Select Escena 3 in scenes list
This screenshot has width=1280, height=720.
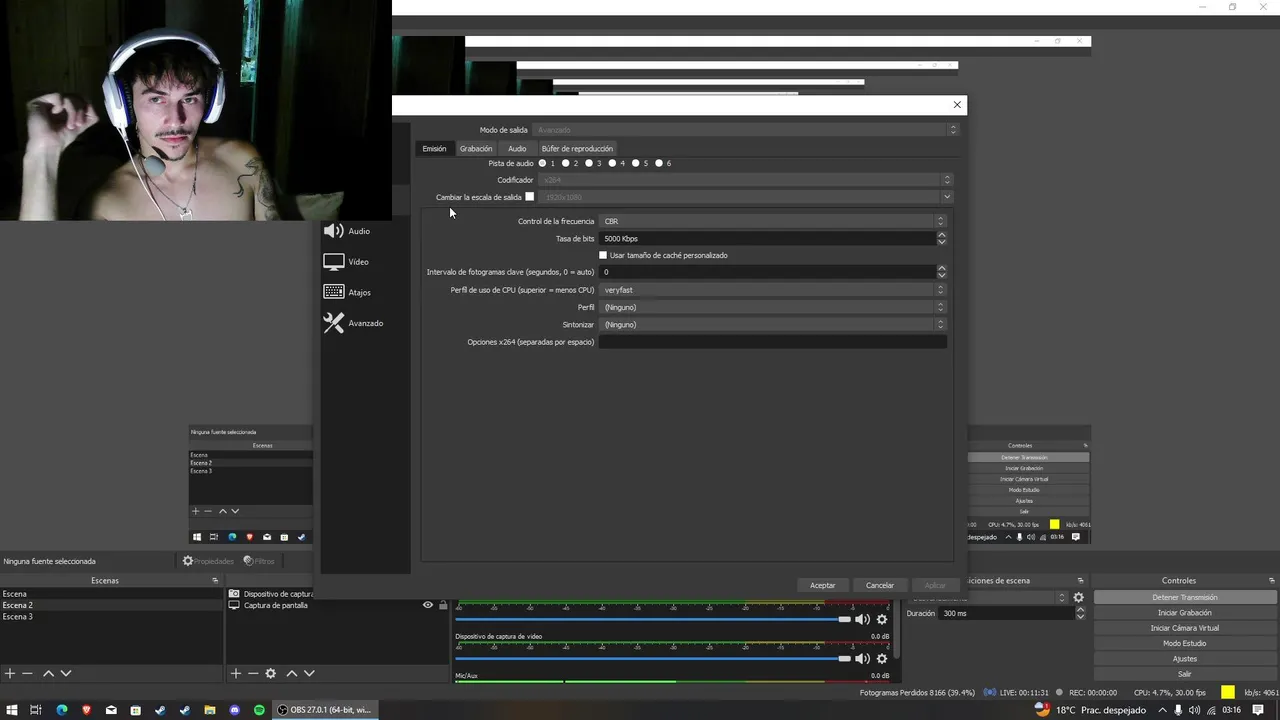(111, 617)
